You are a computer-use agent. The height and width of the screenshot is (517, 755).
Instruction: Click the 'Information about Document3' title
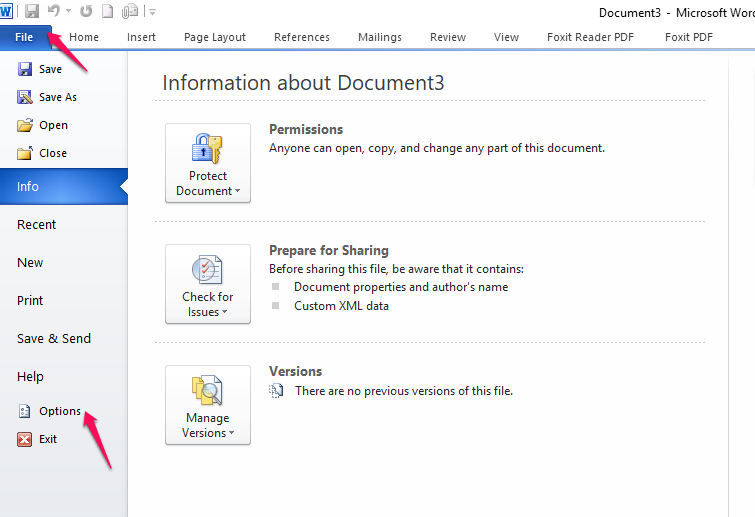303,83
